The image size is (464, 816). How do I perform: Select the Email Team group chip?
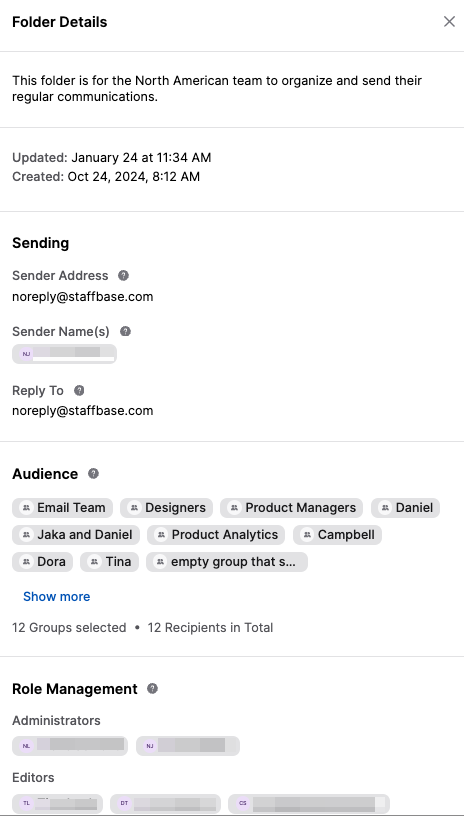point(62,508)
